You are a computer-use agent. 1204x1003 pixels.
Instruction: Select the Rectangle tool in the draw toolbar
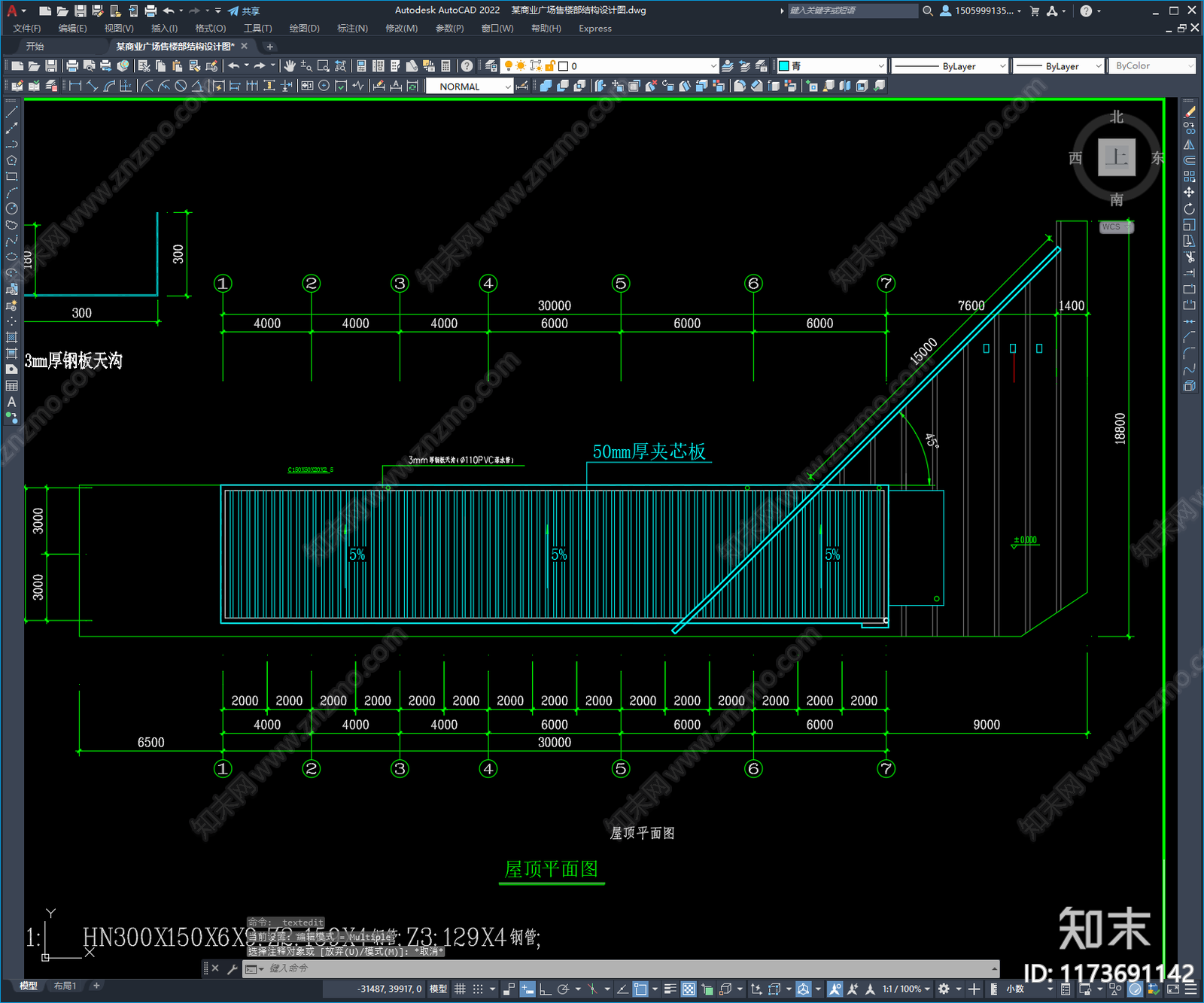[11, 177]
